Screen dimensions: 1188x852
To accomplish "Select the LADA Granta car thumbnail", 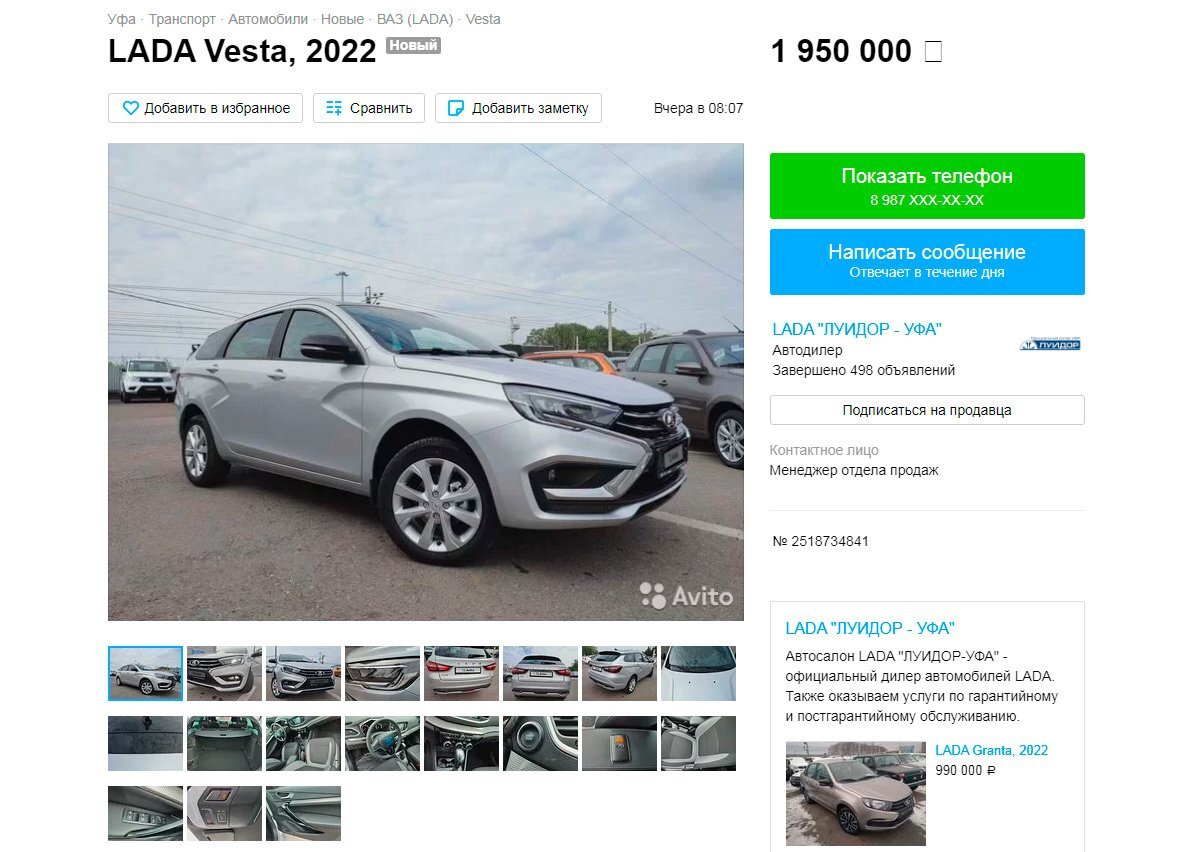I will [855, 793].
